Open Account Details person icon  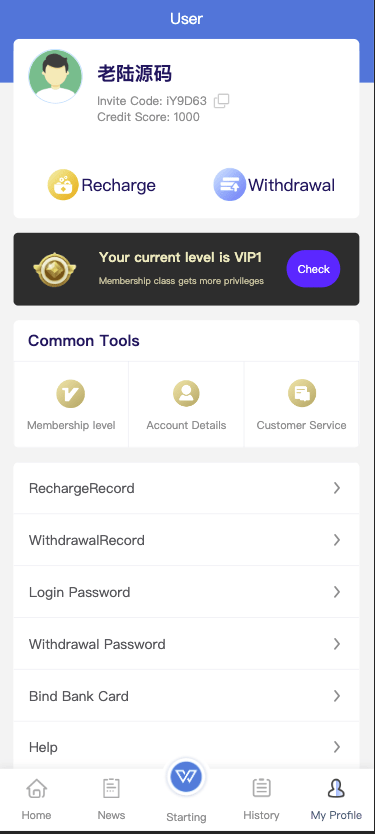pyautogui.click(x=186, y=394)
